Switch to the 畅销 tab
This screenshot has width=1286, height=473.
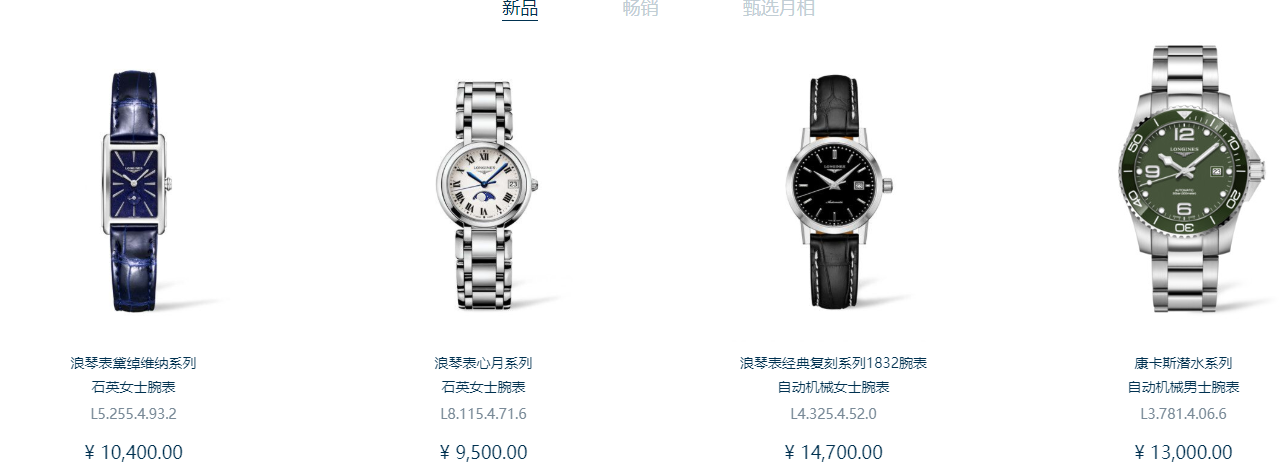coord(640,9)
